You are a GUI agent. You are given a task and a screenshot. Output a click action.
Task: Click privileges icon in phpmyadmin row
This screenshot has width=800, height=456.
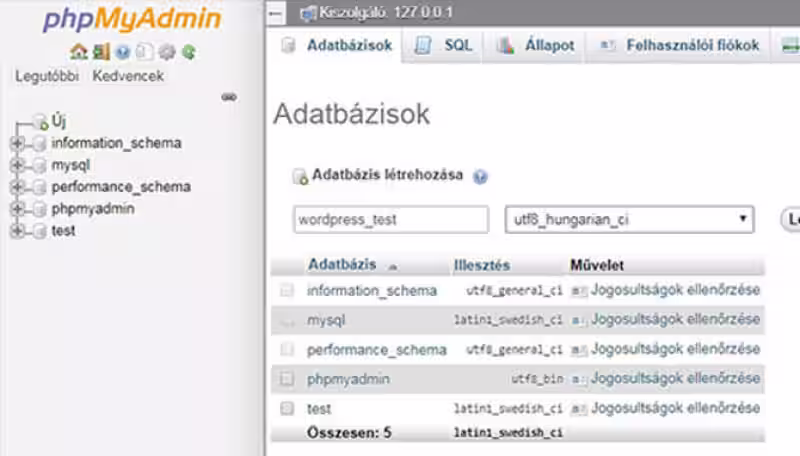[x=579, y=379]
